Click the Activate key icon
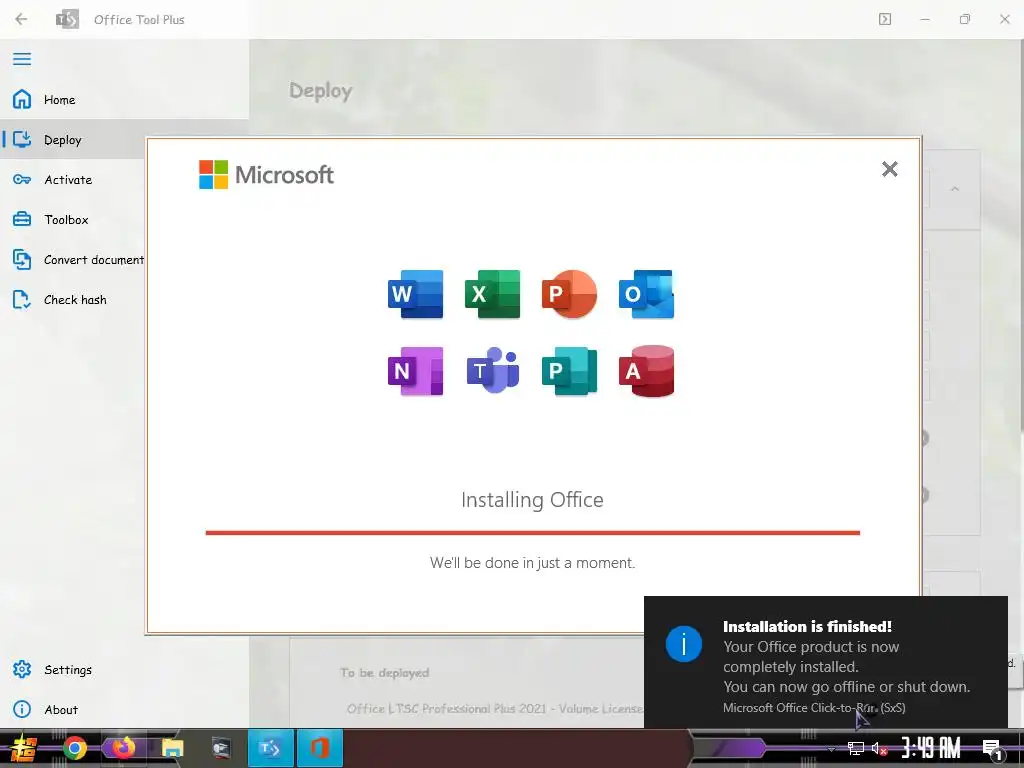Screen dimensions: 1024x768 [22, 180]
